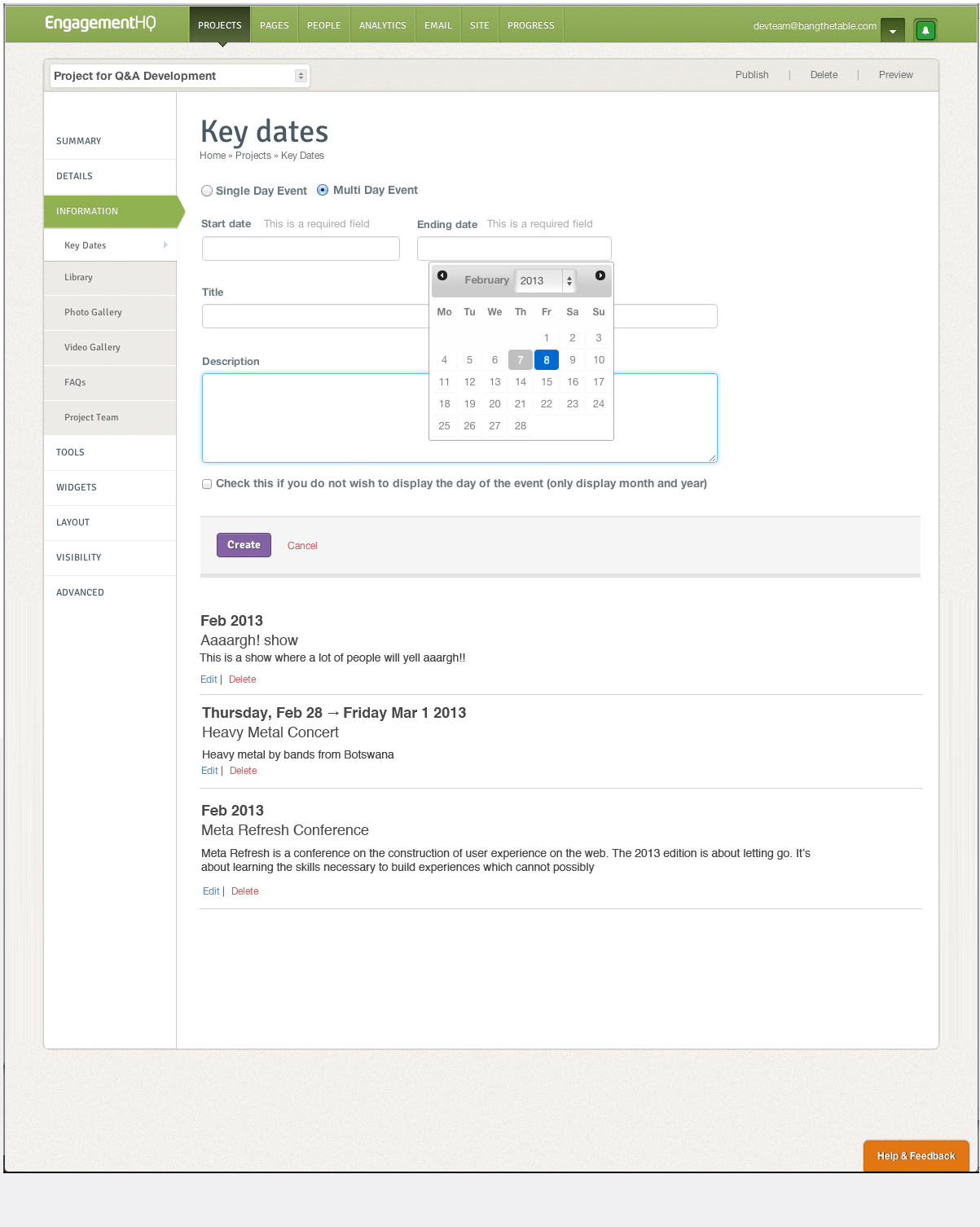Open Help & Feedback button
The height and width of the screenshot is (1227, 980).
click(x=916, y=1156)
